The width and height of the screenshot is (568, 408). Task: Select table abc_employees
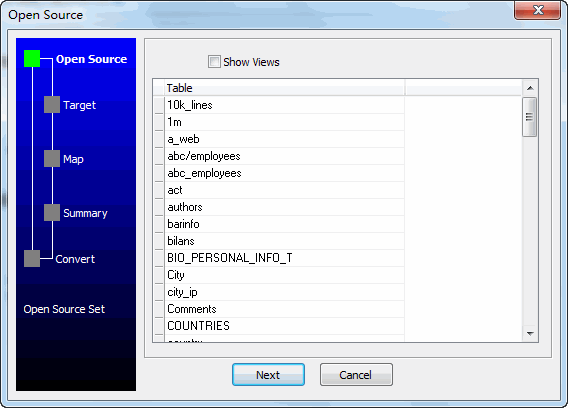pos(284,173)
